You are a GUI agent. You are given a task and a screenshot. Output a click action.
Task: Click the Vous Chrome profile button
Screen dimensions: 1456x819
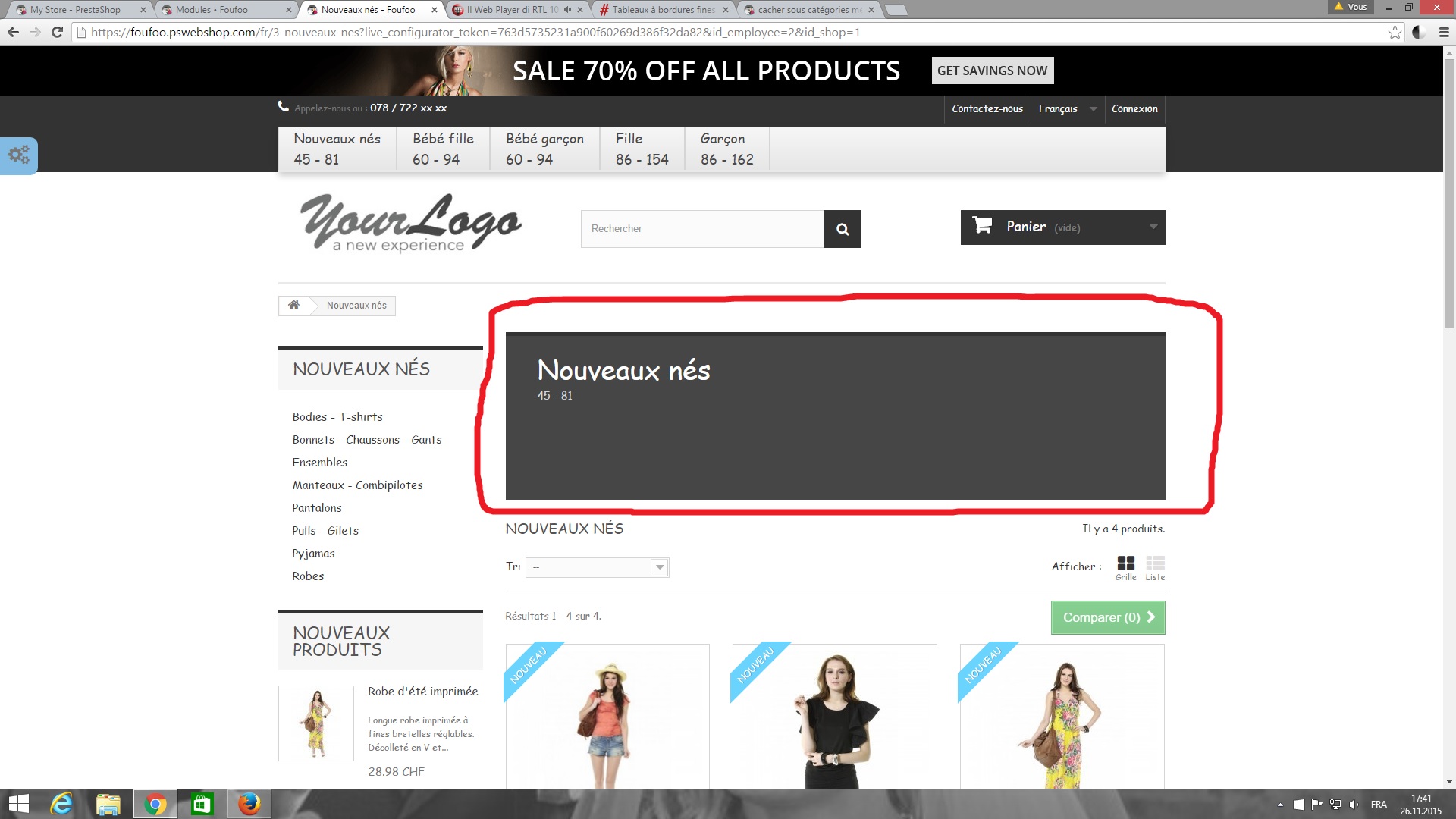(x=1351, y=7)
